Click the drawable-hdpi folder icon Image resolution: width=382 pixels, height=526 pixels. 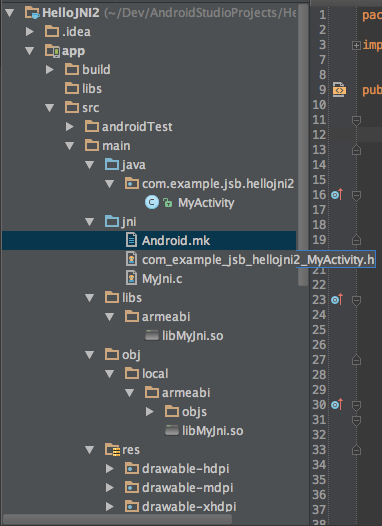[132, 469]
